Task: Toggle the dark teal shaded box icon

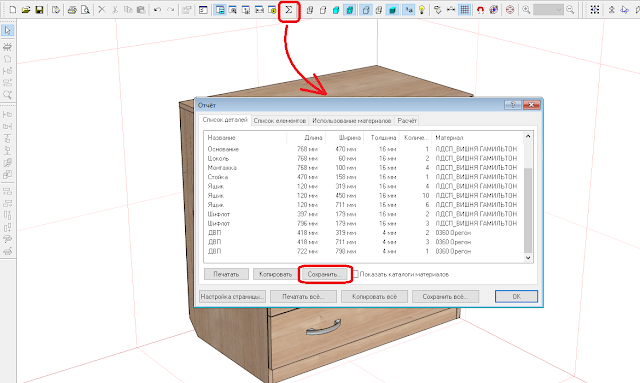Action: click(392, 9)
